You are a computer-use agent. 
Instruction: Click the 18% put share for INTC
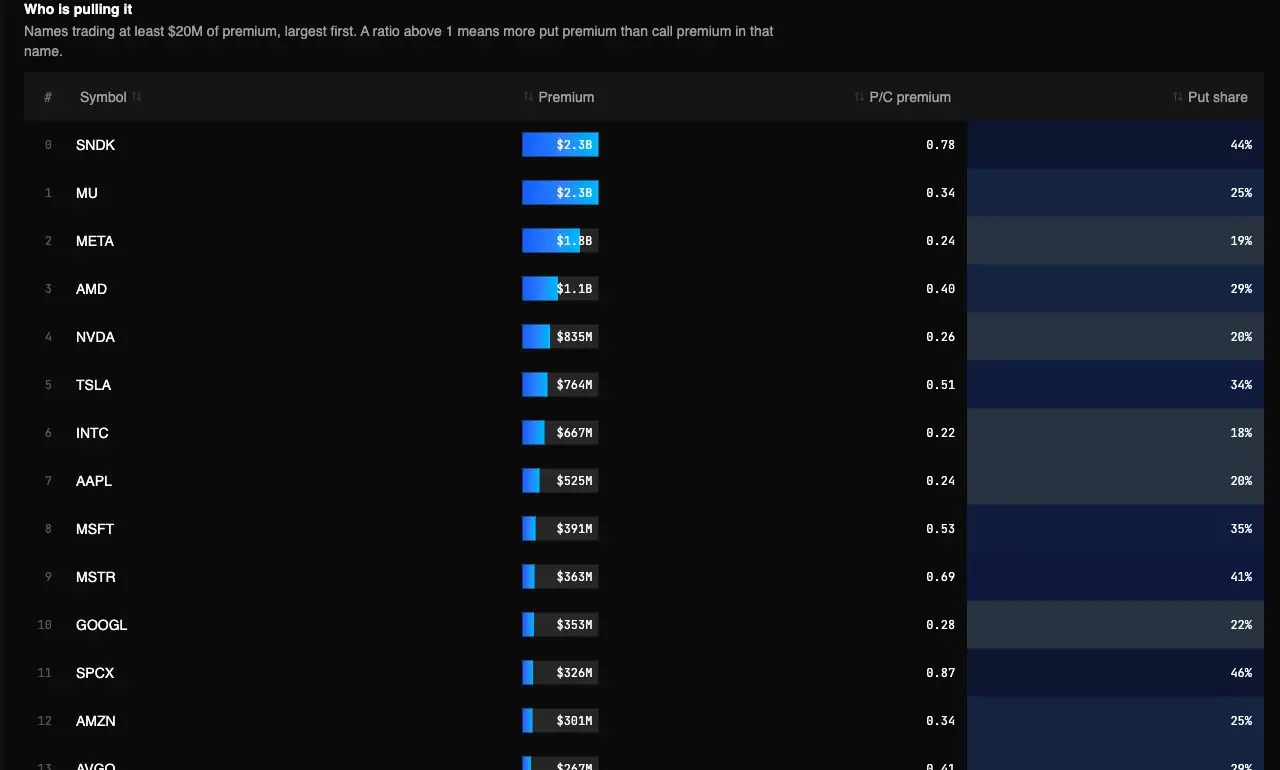pos(1115,433)
